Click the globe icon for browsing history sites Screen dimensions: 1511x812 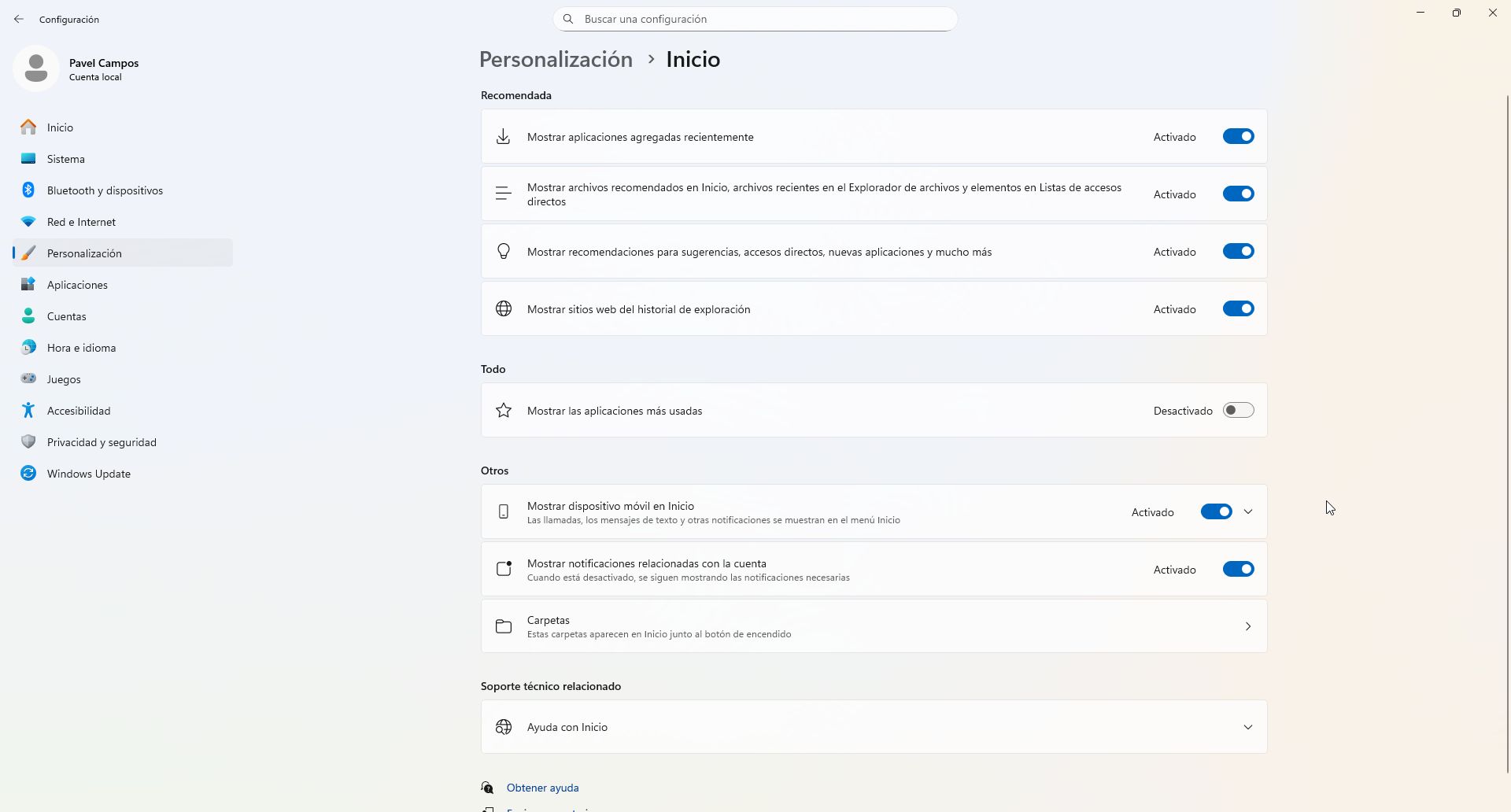tap(504, 309)
